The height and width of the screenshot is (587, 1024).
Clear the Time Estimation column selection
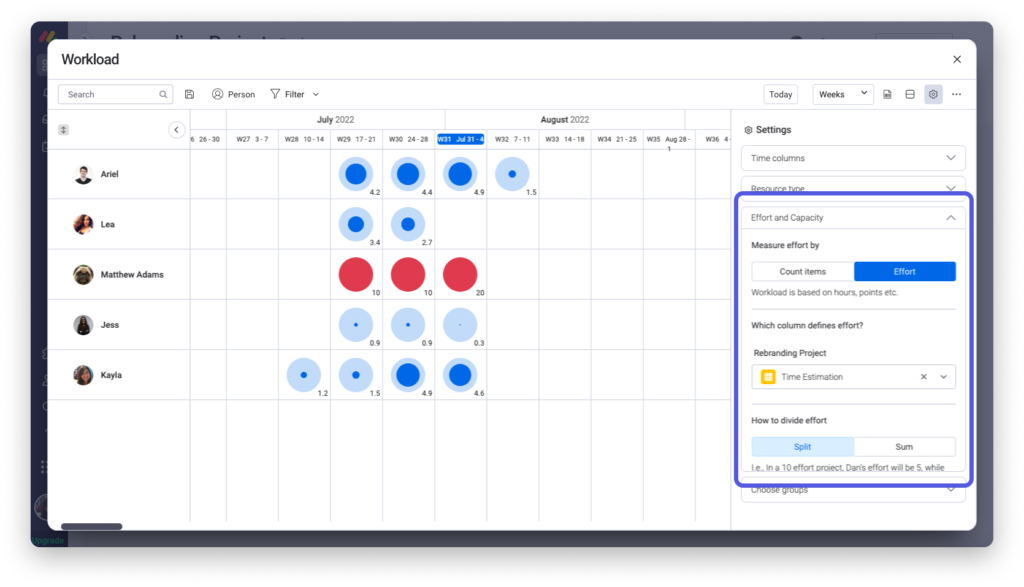coord(923,377)
